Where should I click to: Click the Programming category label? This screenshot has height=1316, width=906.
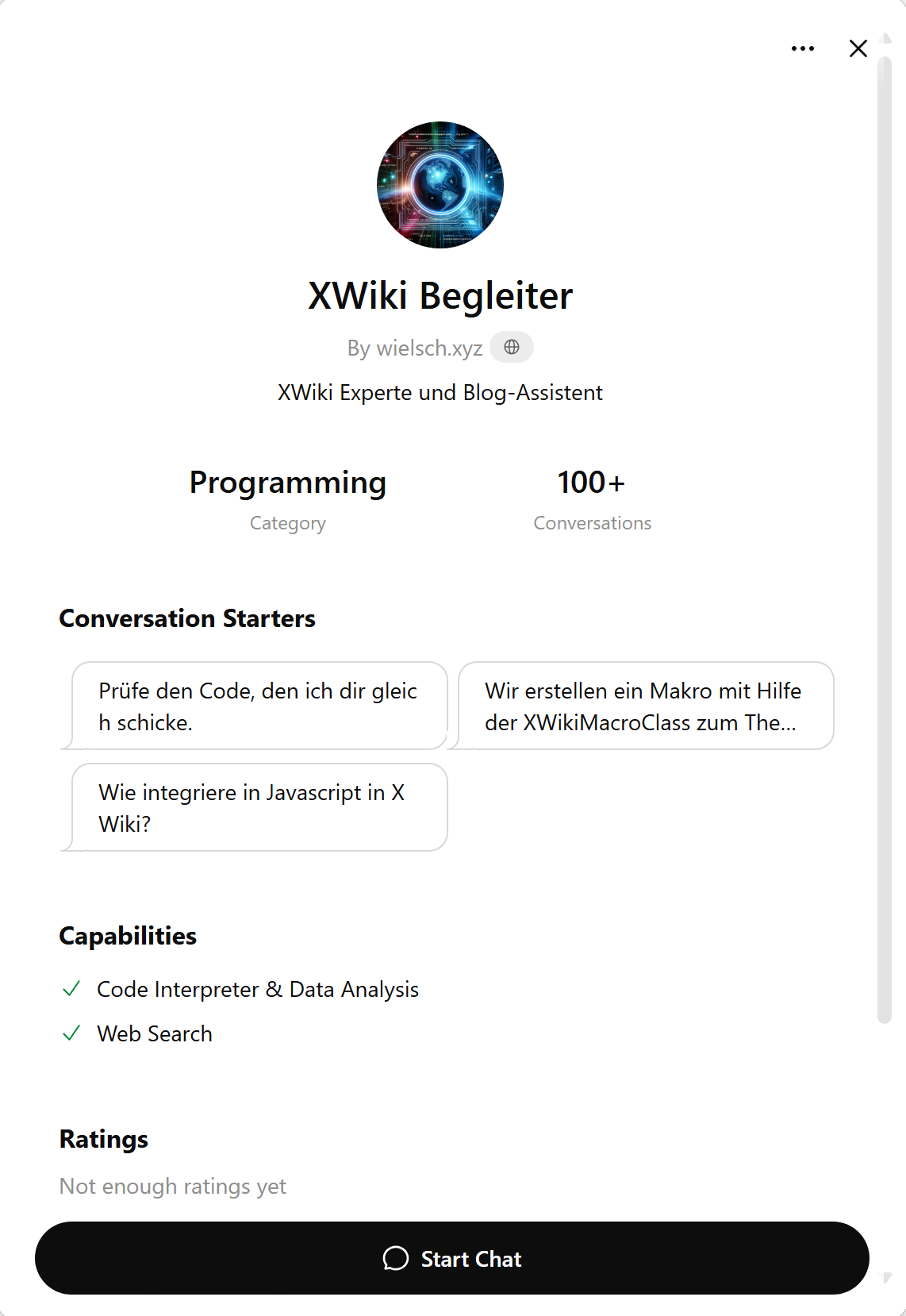[288, 482]
